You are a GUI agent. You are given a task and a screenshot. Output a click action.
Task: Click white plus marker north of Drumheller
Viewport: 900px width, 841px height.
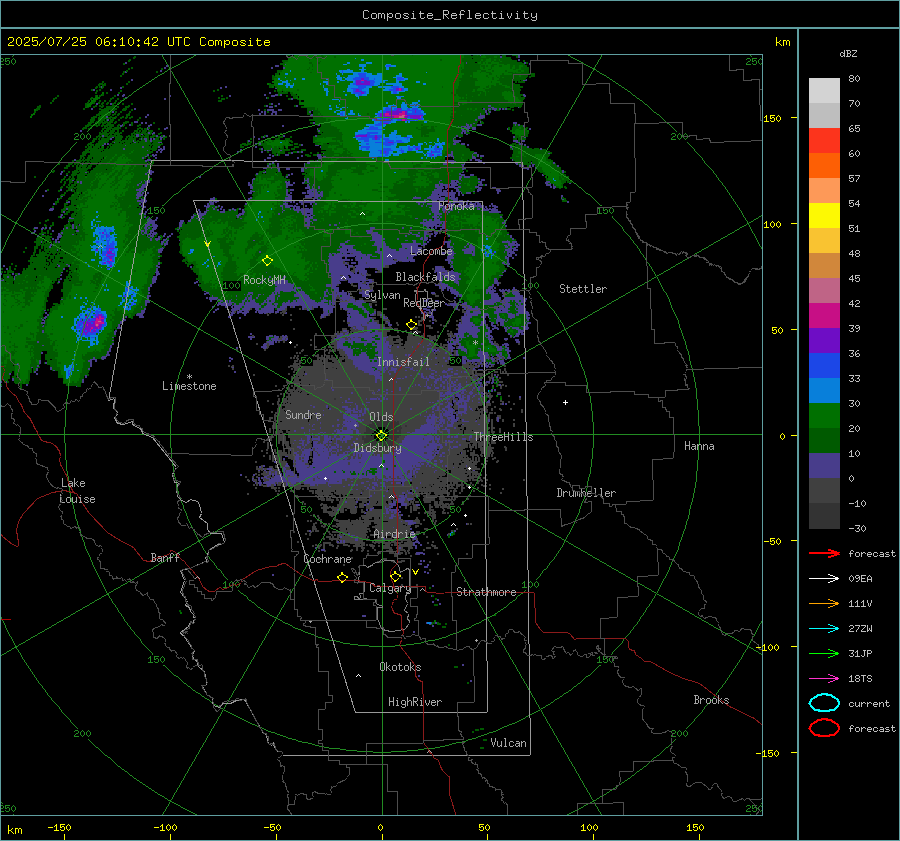pyautogui.click(x=565, y=402)
